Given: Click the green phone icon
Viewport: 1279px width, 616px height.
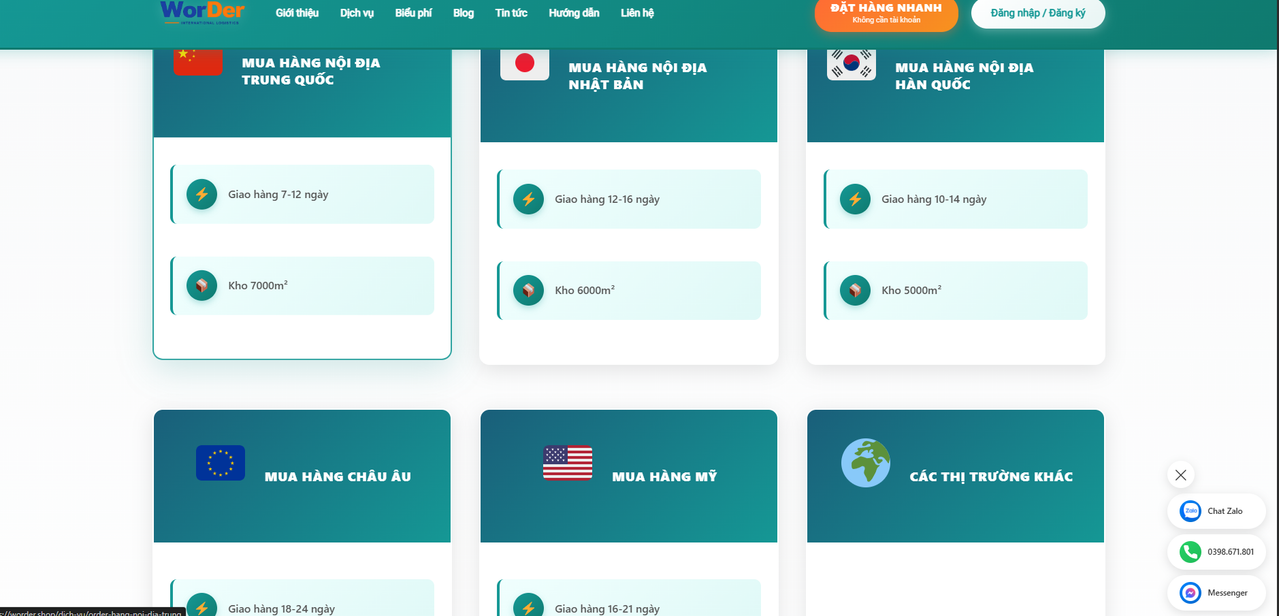Looking at the screenshot, I should tap(1190, 552).
